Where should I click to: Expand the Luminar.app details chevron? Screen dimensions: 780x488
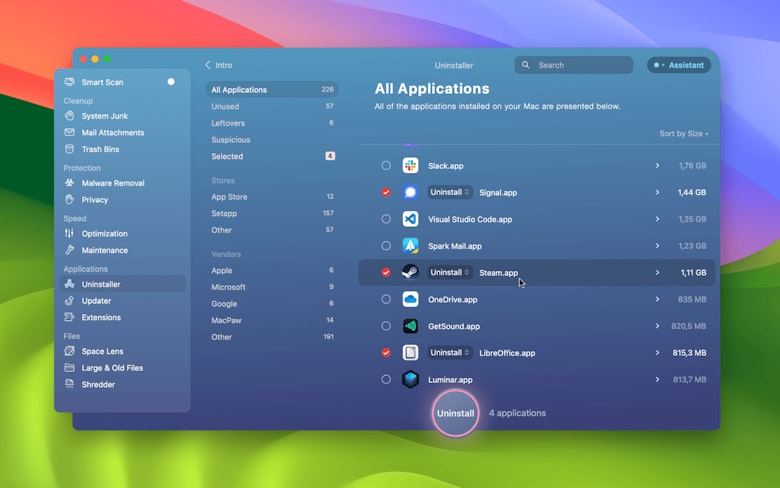pyautogui.click(x=657, y=379)
